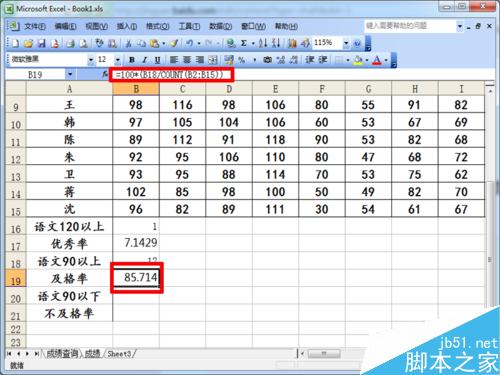The image size is (500, 375).
Task: Switch to the Sheet3 tab
Action: (x=119, y=354)
